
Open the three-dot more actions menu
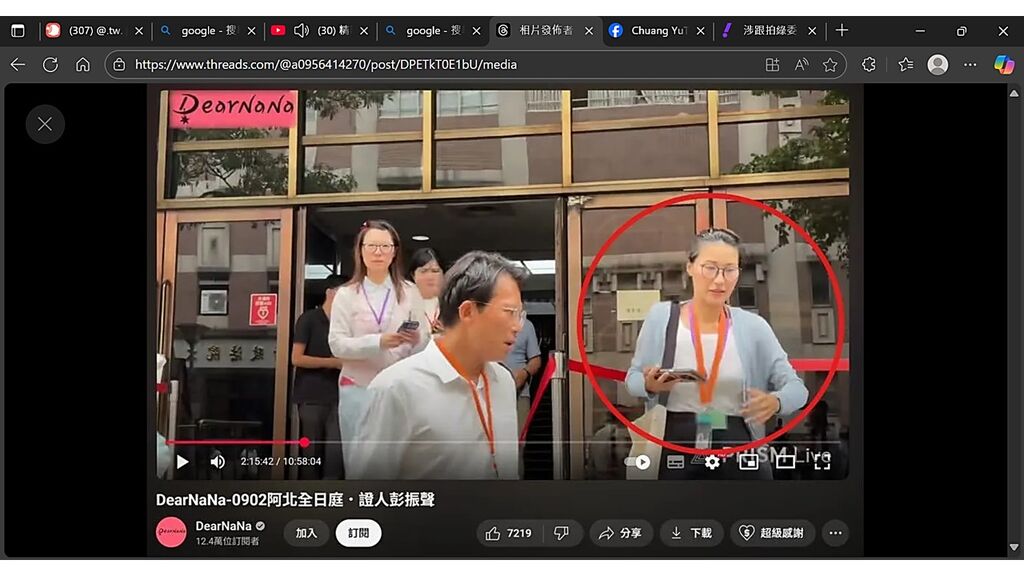coord(835,533)
